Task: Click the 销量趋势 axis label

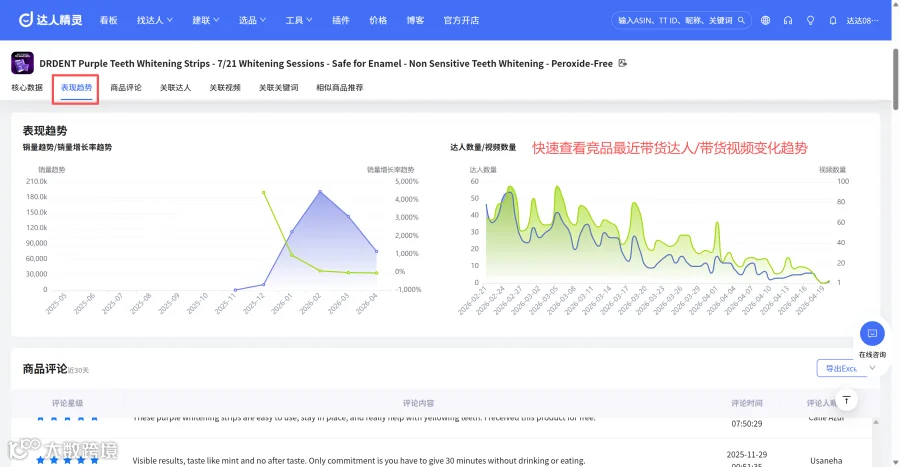Action: (x=52, y=170)
